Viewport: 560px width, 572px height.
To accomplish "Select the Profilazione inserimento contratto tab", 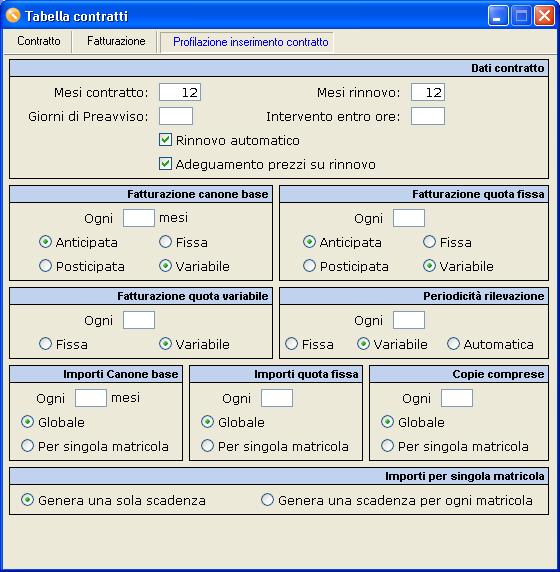I will click(x=251, y=42).
